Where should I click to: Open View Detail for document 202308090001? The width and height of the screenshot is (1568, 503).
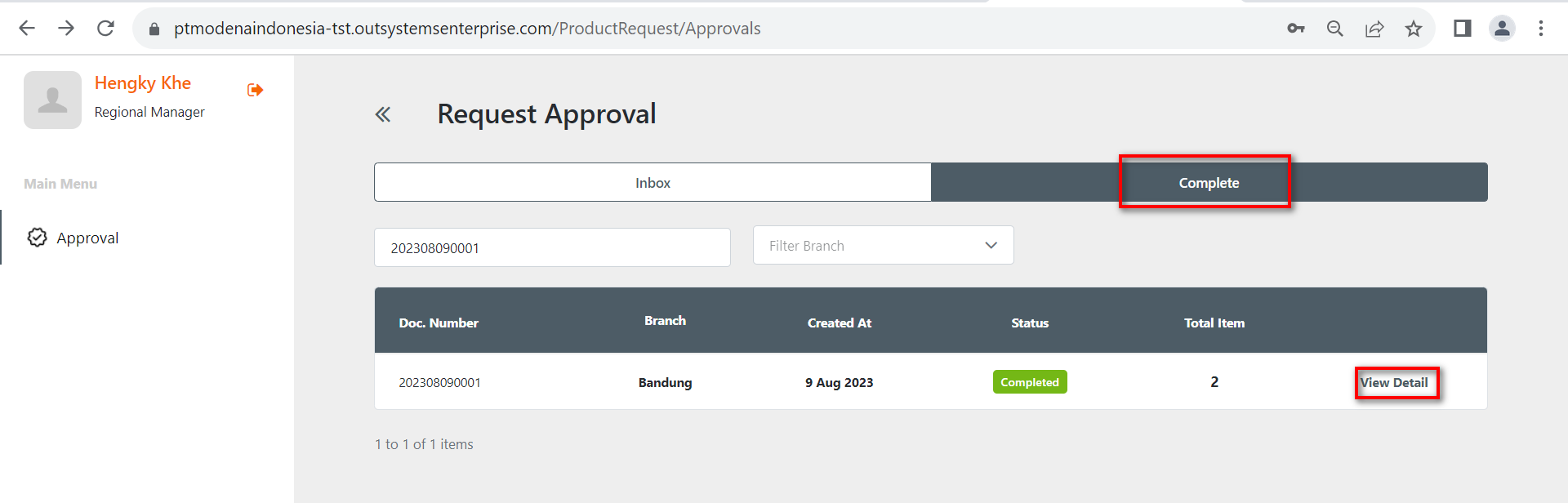click(1395, 383)
